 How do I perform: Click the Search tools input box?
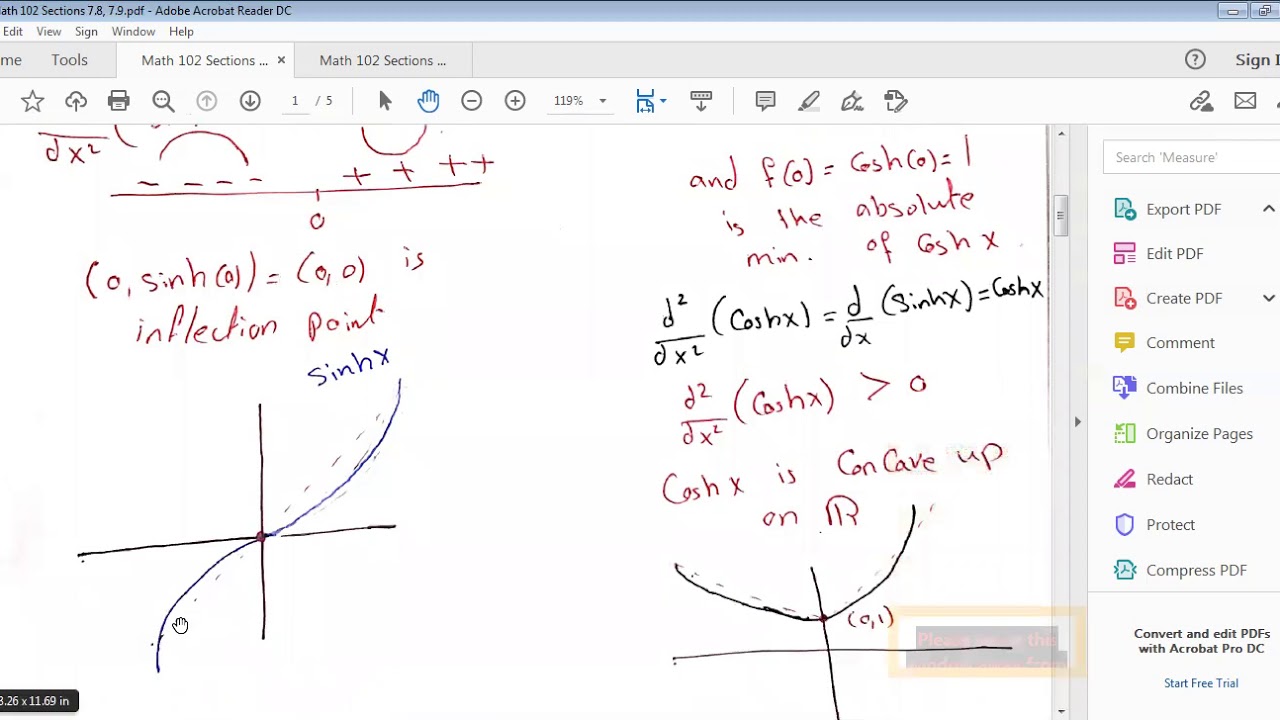[1191, 157]
